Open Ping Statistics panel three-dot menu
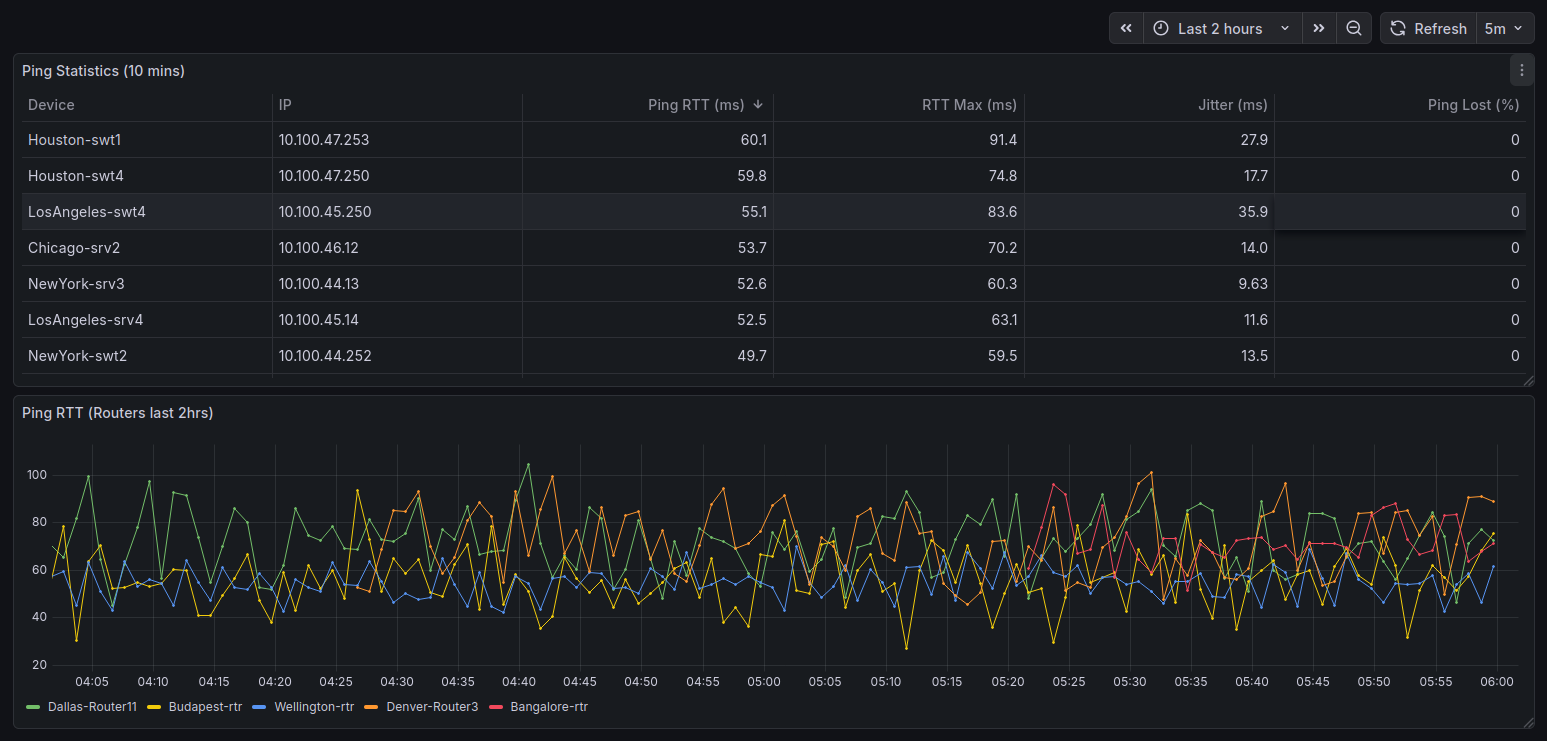The image size is (1547, 741). (1521, 71)
